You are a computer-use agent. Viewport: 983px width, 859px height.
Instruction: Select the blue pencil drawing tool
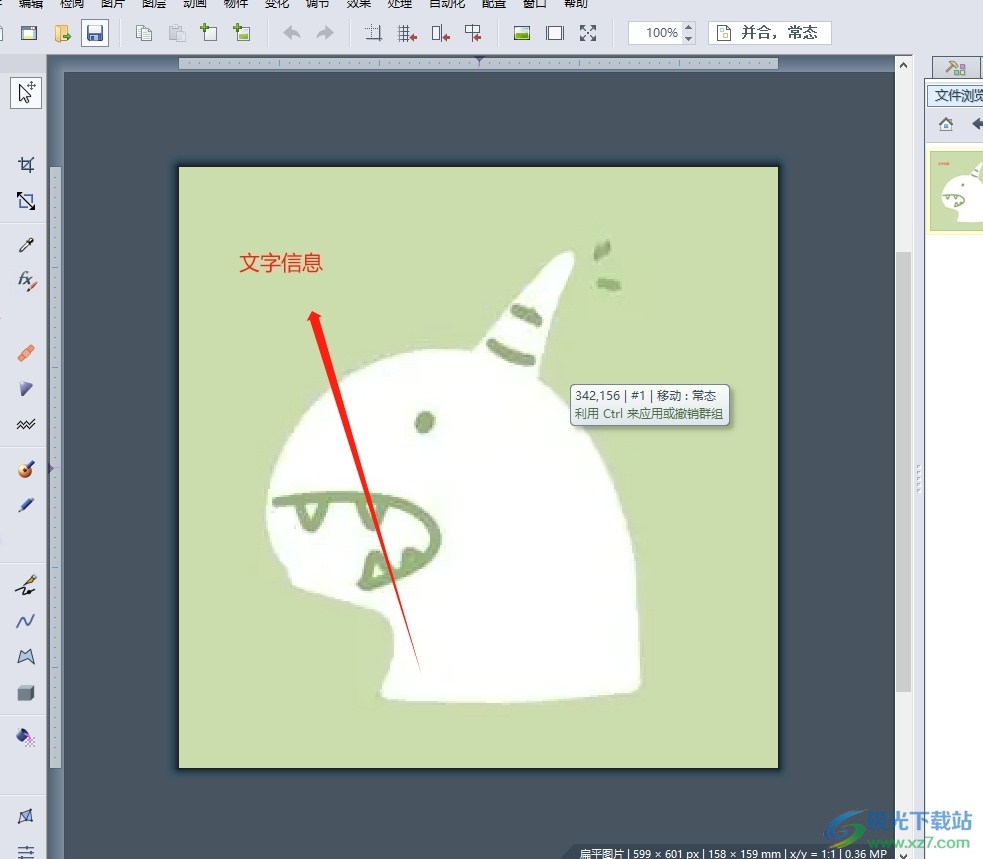(x=26, y=505)
